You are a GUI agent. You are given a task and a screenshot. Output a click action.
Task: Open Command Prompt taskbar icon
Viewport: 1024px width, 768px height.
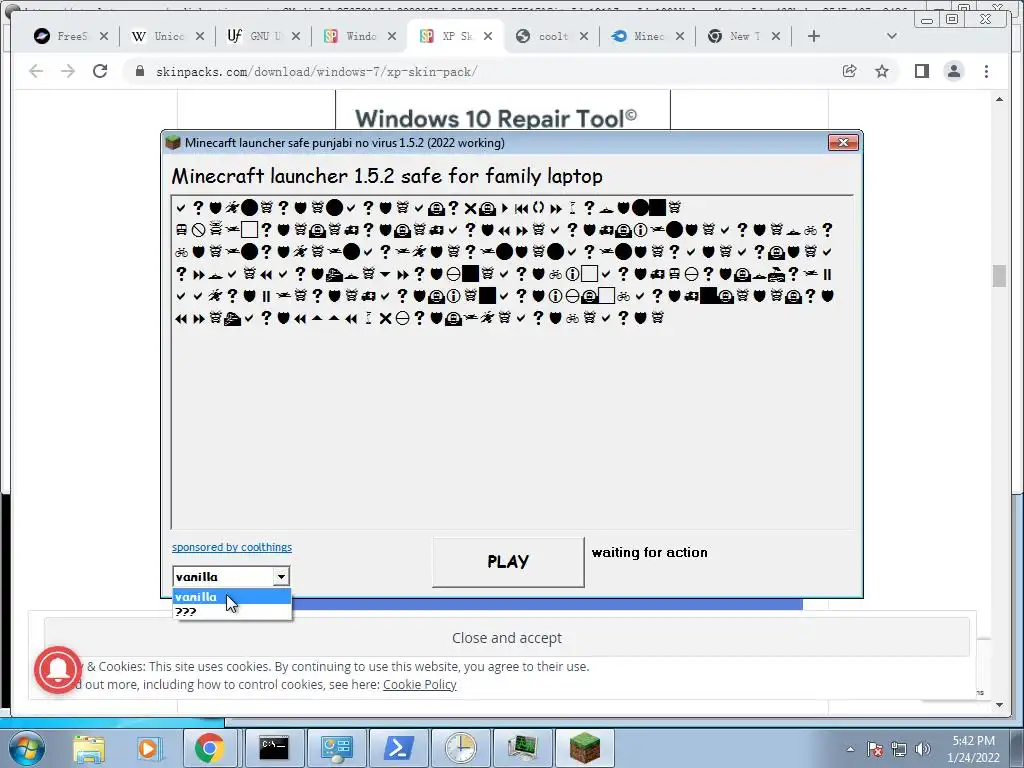pyautogui.click(x=274, y=748)
